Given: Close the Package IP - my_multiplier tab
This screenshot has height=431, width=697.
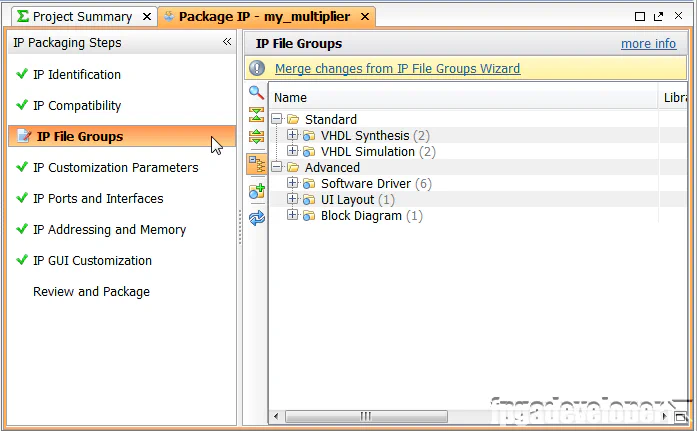Looking at the screenshot, I should coord(365,17).
